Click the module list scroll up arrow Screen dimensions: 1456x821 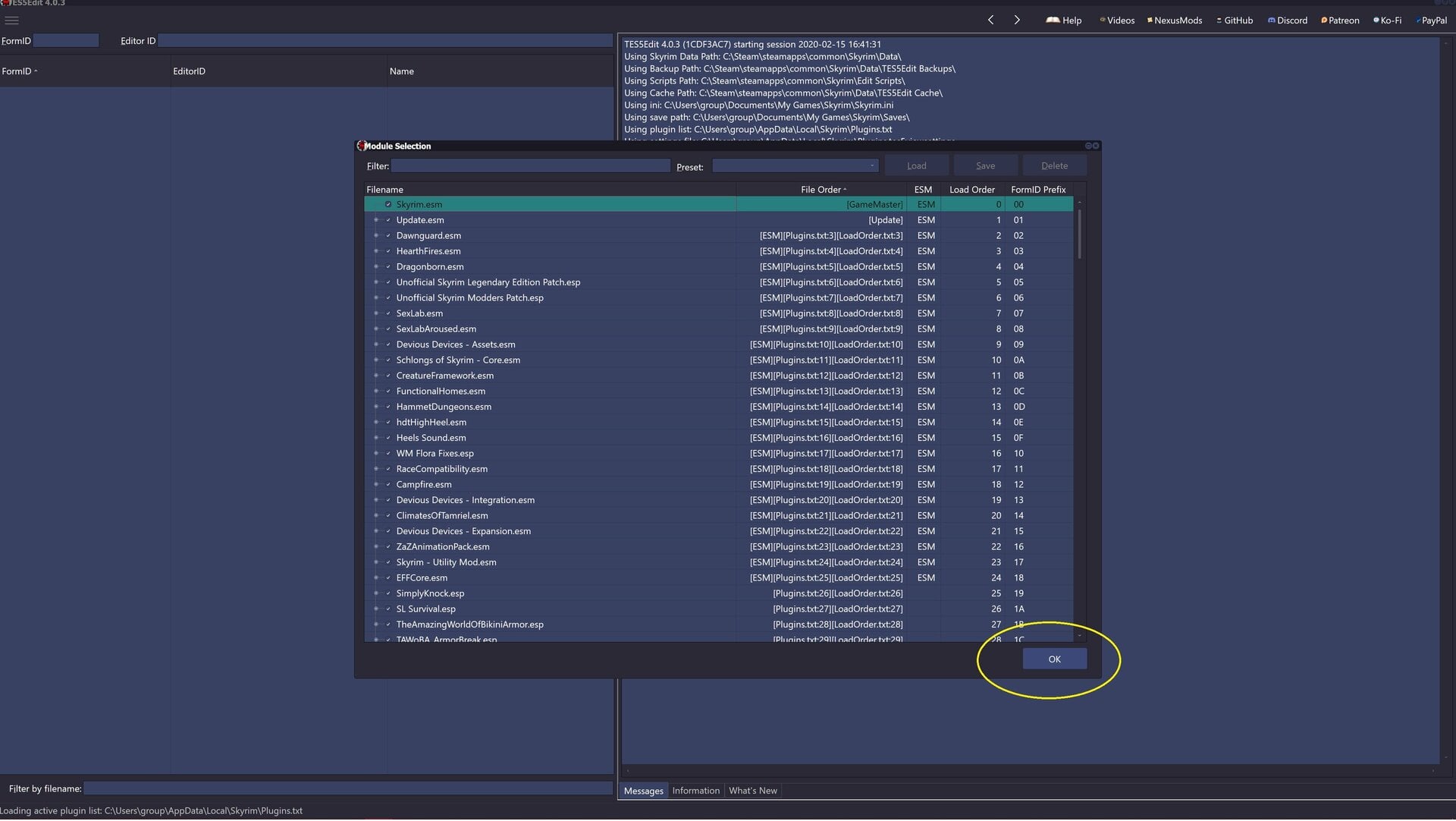[1079, 203]
